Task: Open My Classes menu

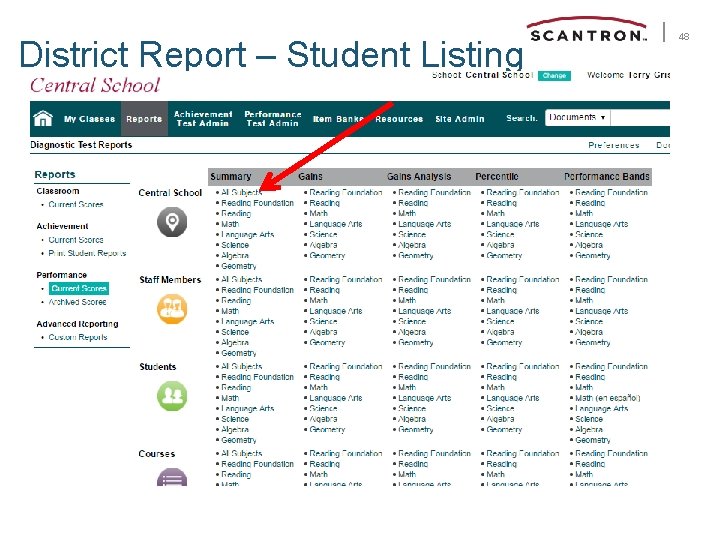Action: (89, 119)
